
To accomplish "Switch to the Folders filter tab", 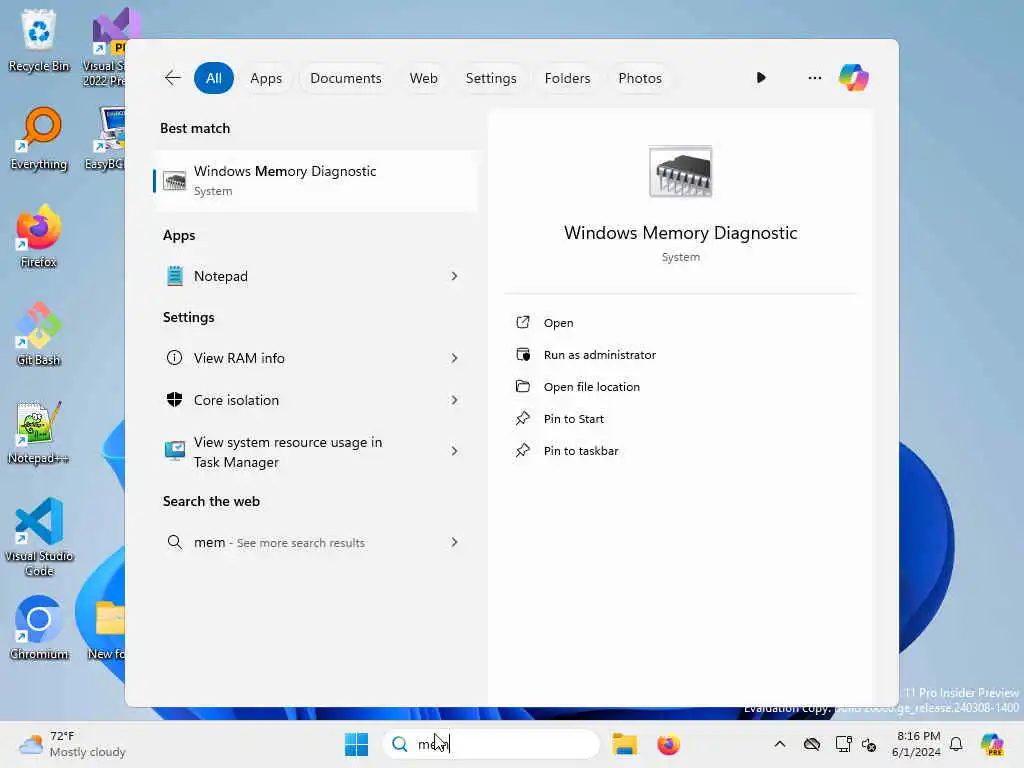I will pos(567,78).
